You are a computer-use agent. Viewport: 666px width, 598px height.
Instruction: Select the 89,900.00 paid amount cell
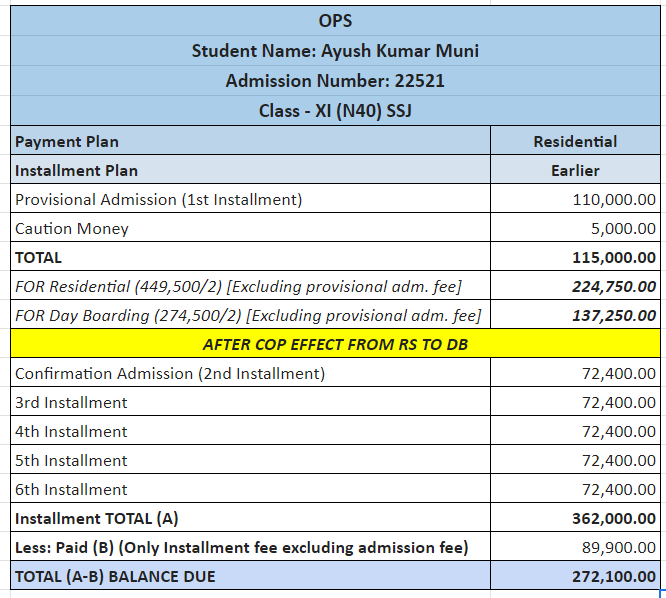coord(575,547)
